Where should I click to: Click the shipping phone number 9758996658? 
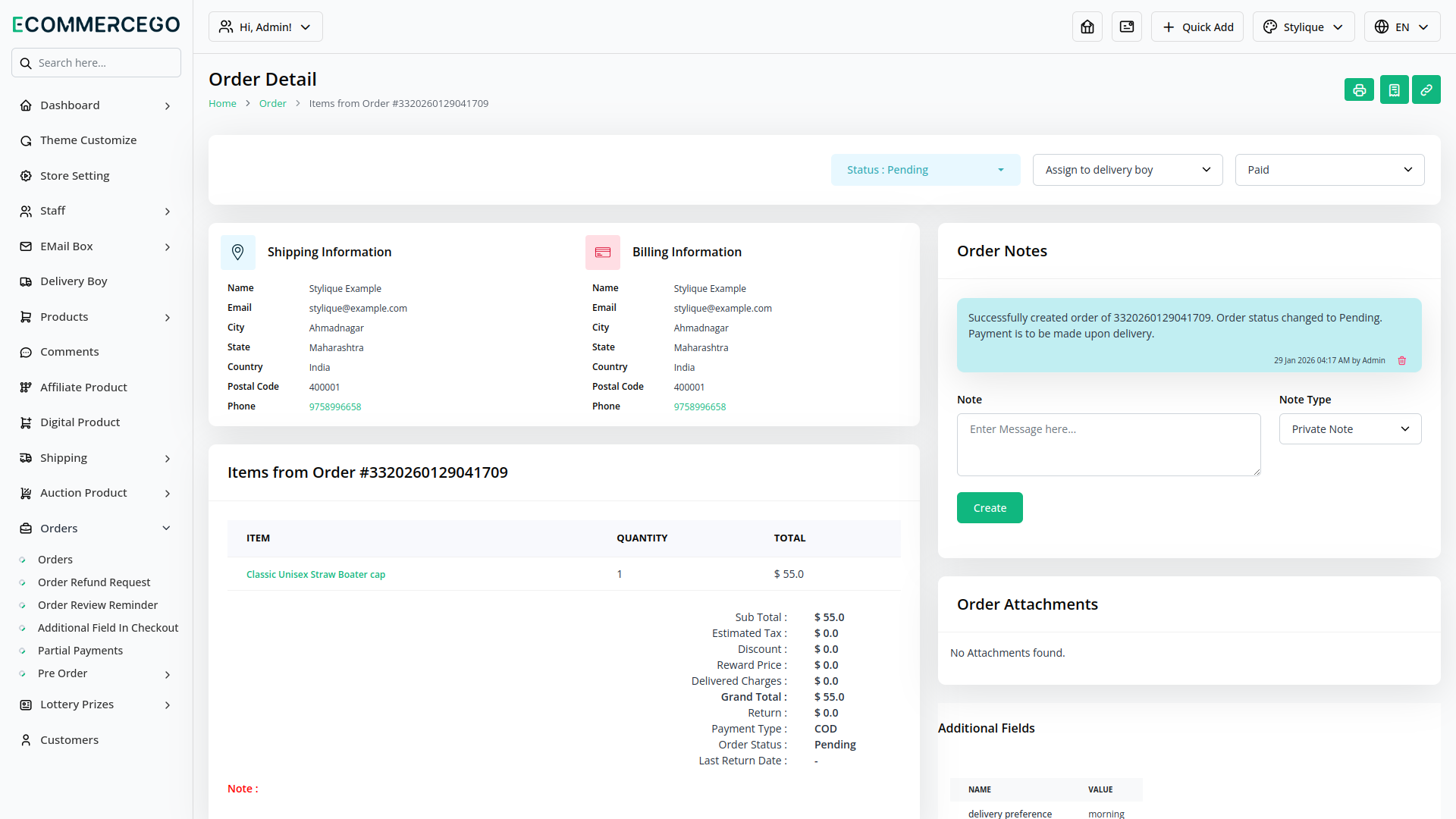pyautogui.click(x=335, y=407)
